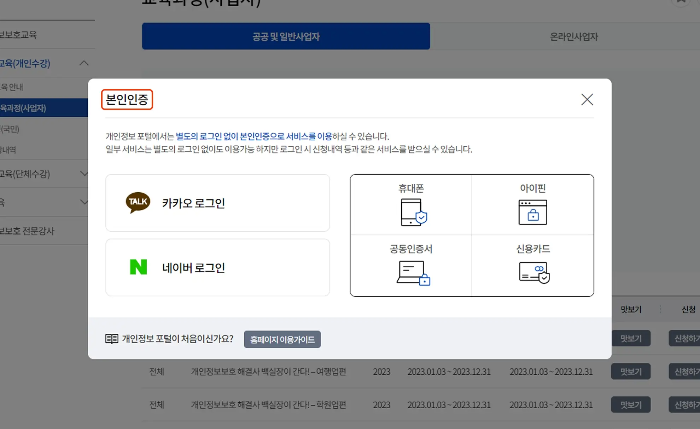Click 2023 year cell in 여행업편 row
The width and height of the screenshot is (700, 429).
(382, 371)
